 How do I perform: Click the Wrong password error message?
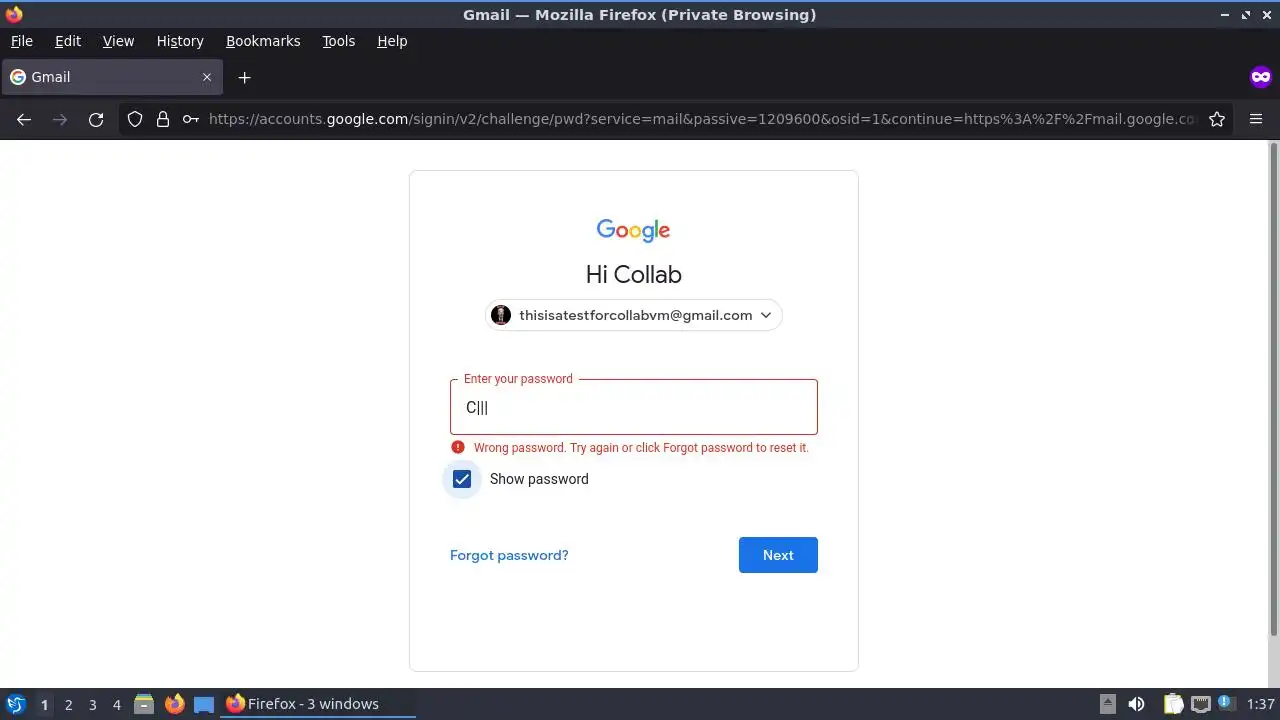tap(641, 448)
